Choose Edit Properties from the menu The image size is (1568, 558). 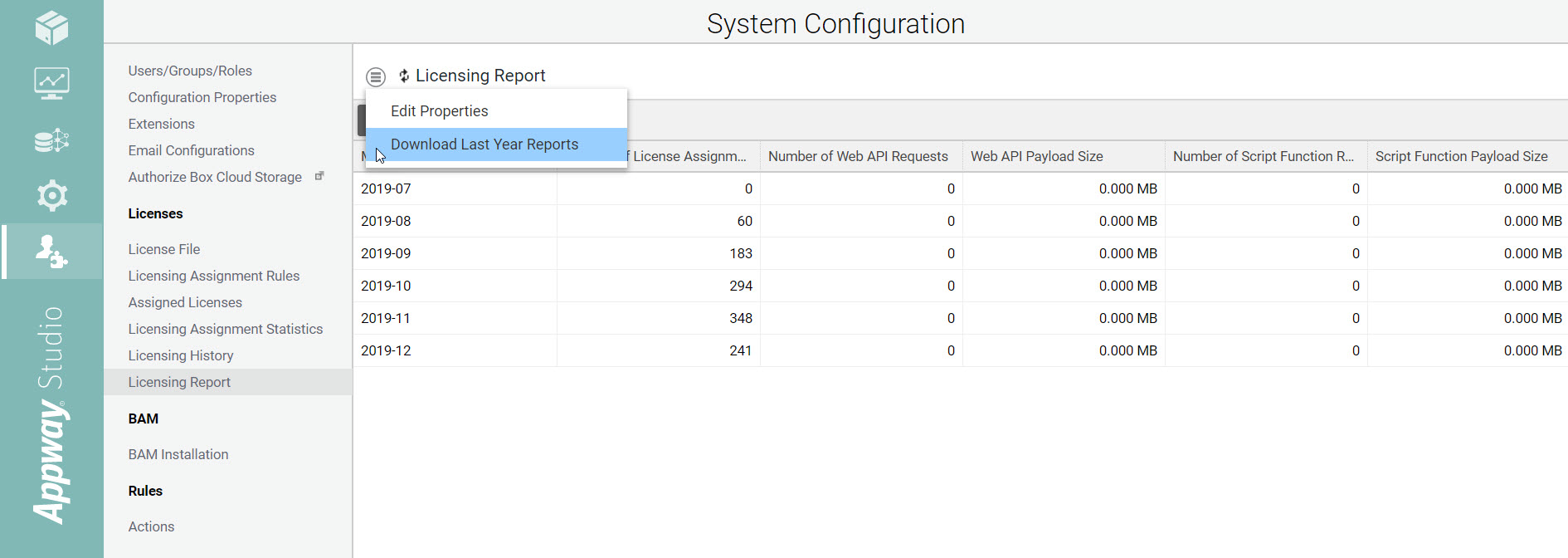click(x=439, y=111)
